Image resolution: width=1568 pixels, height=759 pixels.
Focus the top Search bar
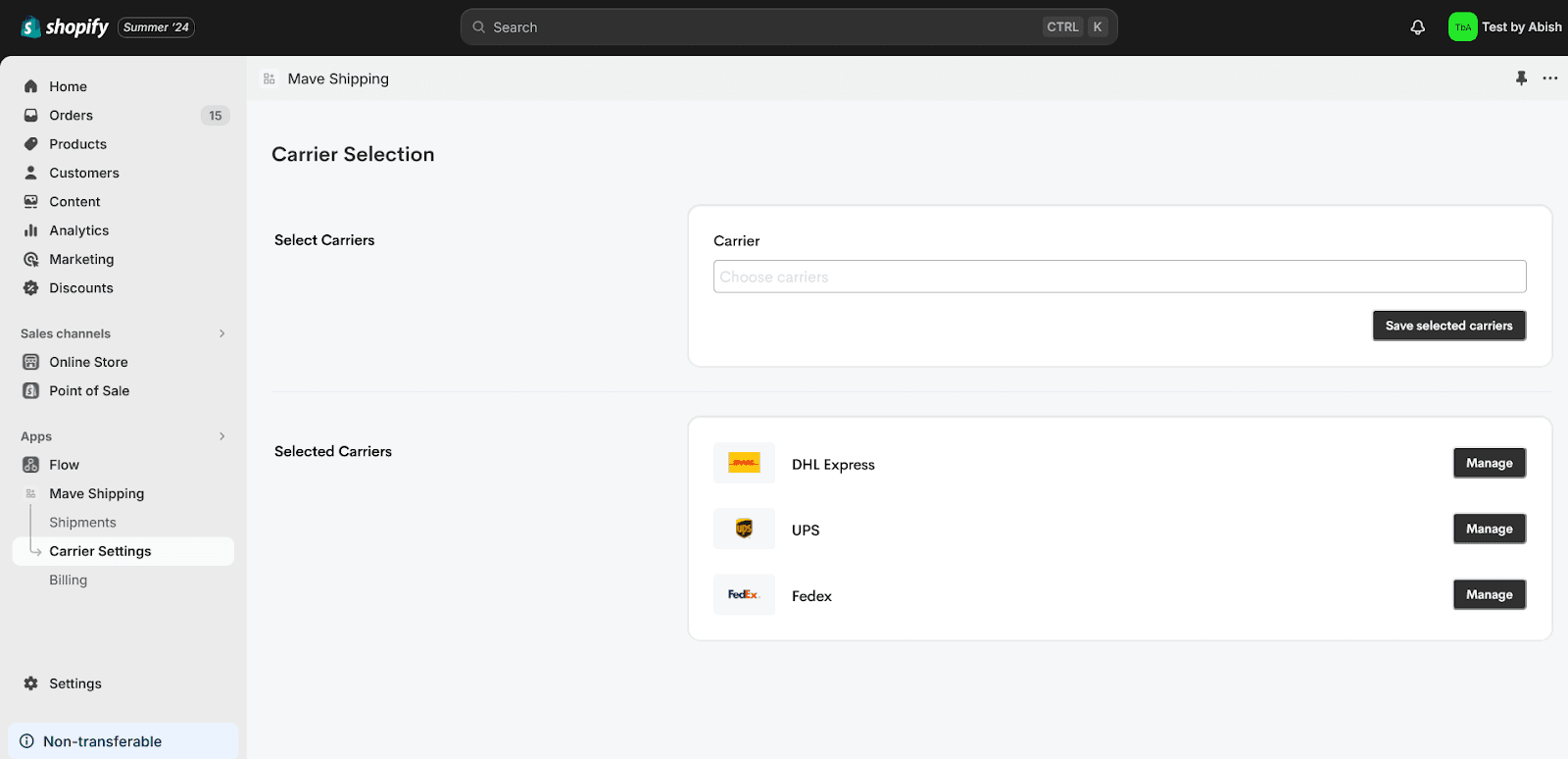coord(789,27)
